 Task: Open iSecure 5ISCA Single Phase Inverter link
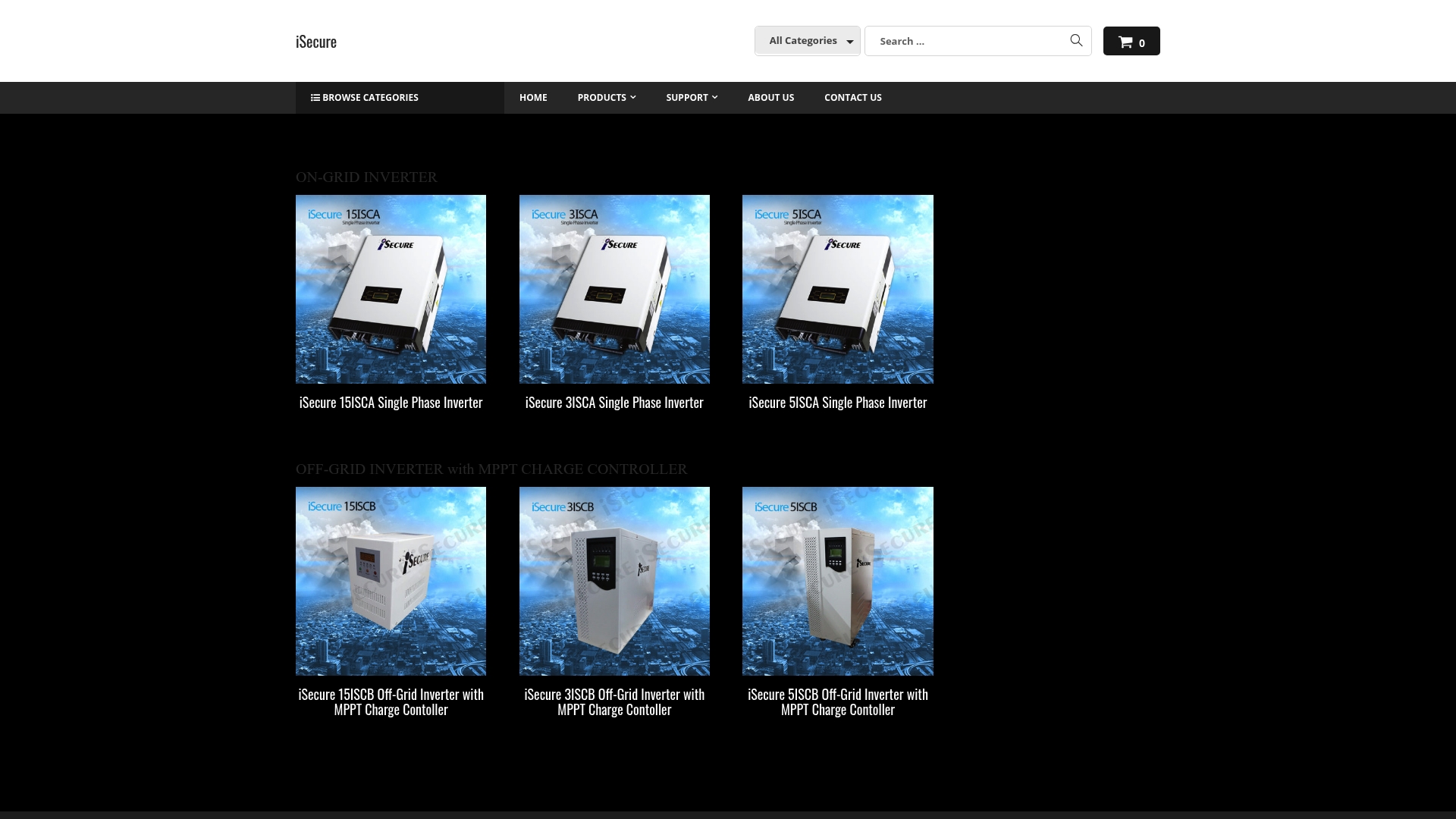click(x=838, y=403)
